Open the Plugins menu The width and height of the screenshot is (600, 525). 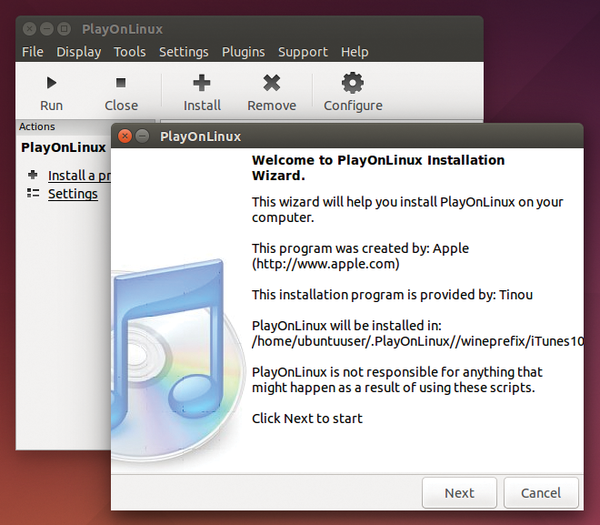click(x=243, y=52)
